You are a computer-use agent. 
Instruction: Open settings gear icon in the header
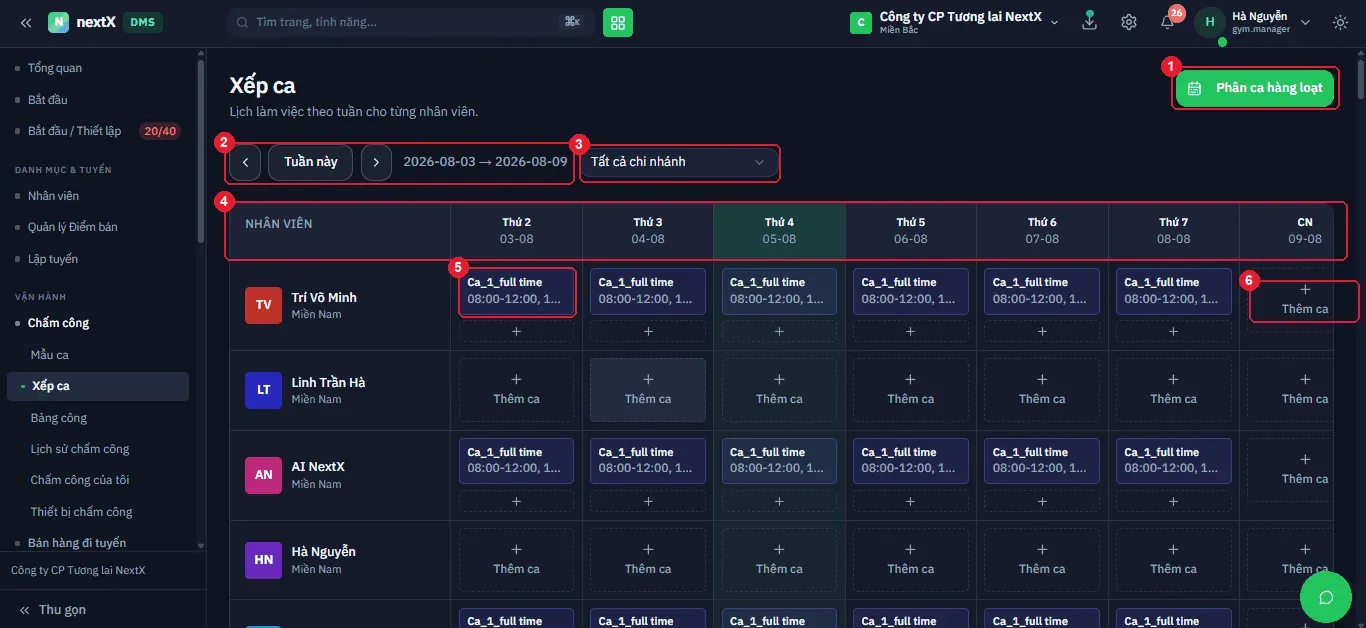1129,22
